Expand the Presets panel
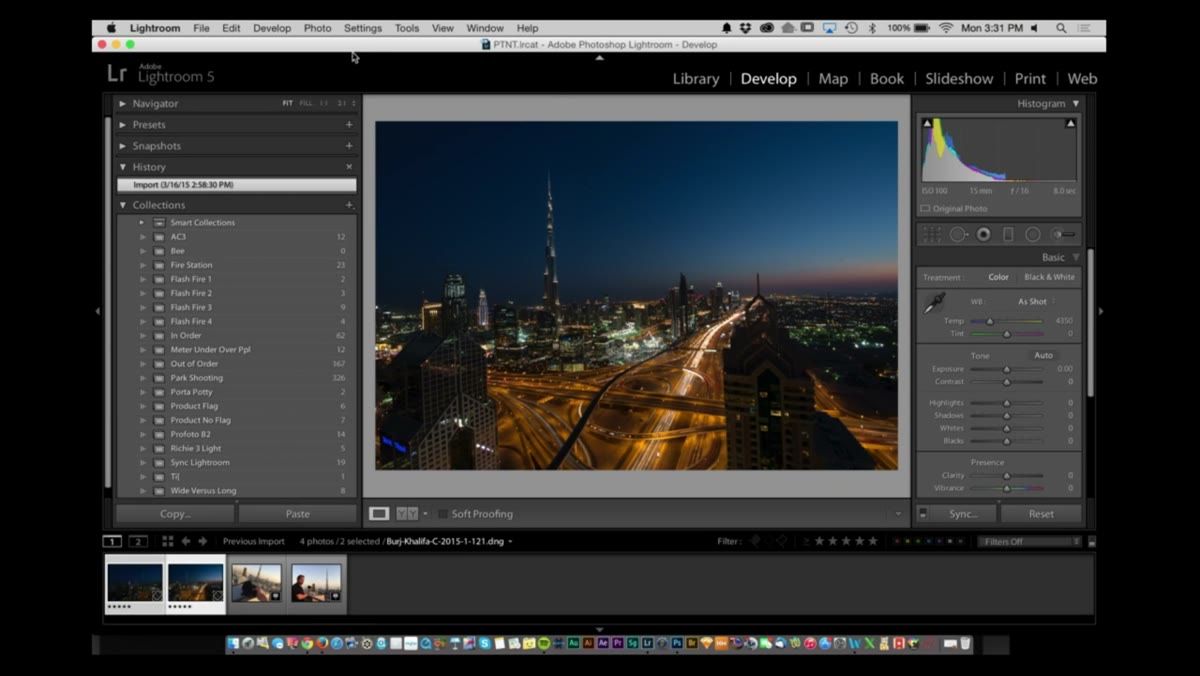Image resolution: width=1200 pixels, height=676 pixels. point(123,125)
